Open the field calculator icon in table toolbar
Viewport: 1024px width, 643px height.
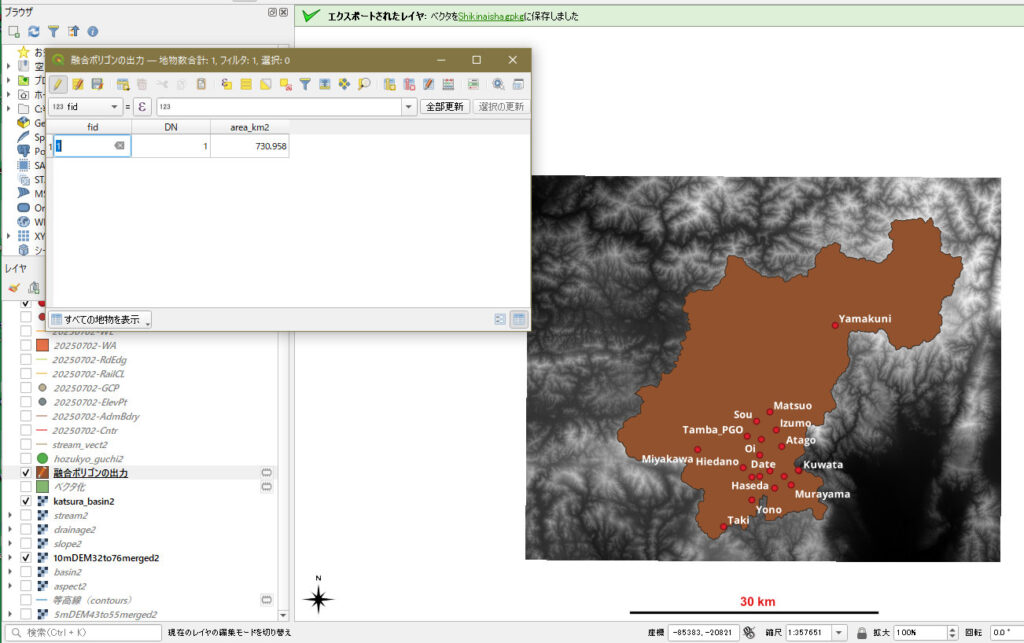click(448, 85)
